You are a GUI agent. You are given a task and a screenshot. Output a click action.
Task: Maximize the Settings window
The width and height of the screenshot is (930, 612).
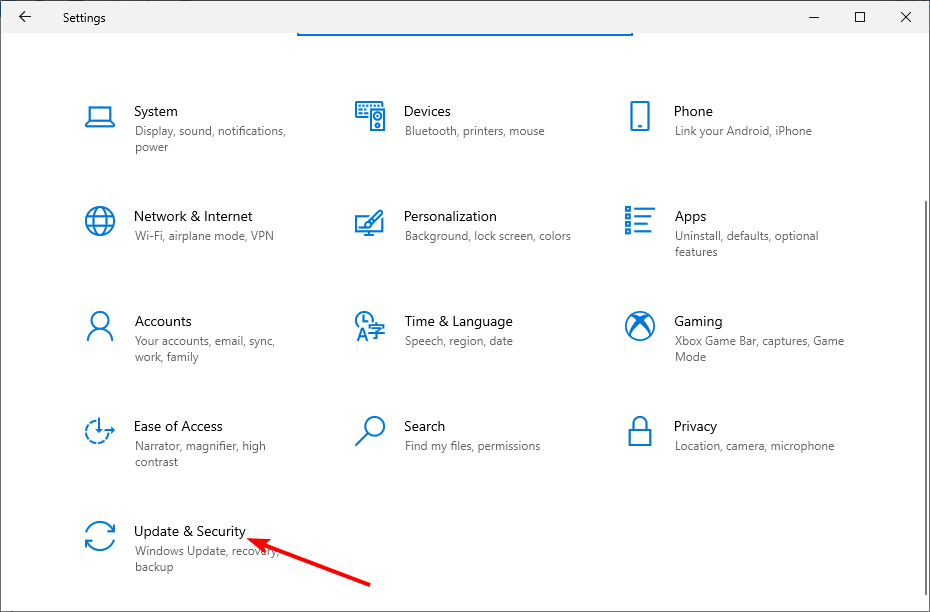(860, 17)
